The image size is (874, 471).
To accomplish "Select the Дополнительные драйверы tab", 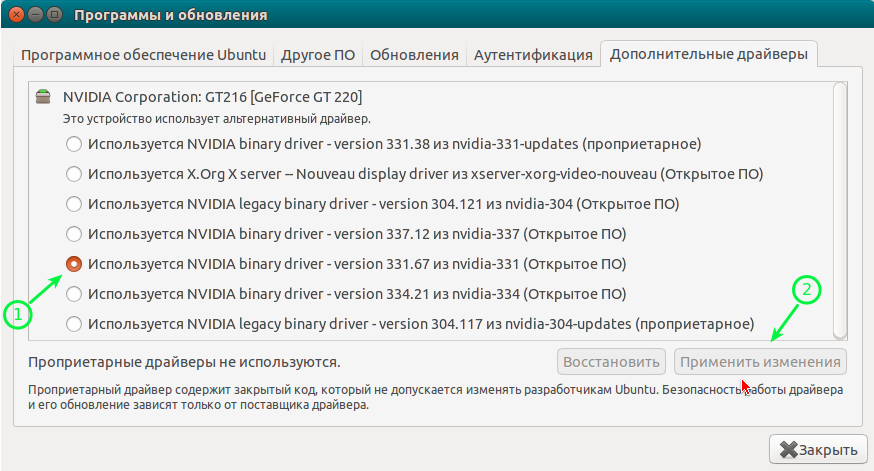I will [x=708, y=54].
